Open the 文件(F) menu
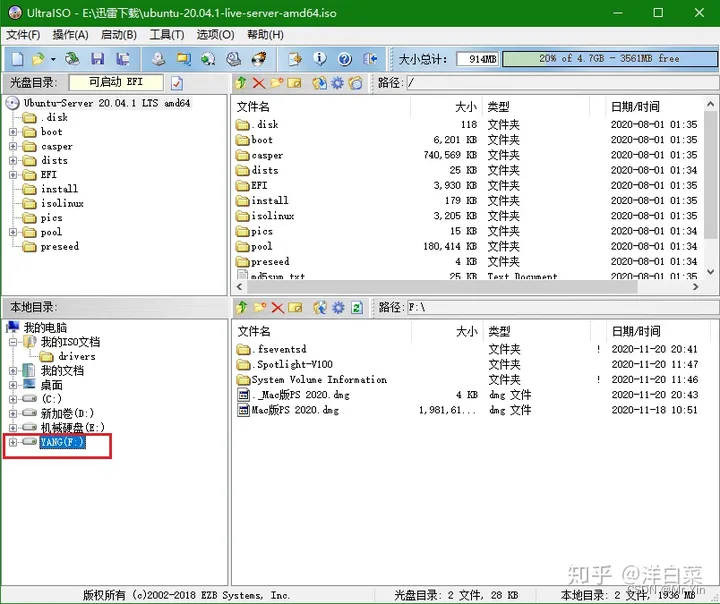Image resolution: width=720 pixels, height=604 pixels. [x=23, y=35]
